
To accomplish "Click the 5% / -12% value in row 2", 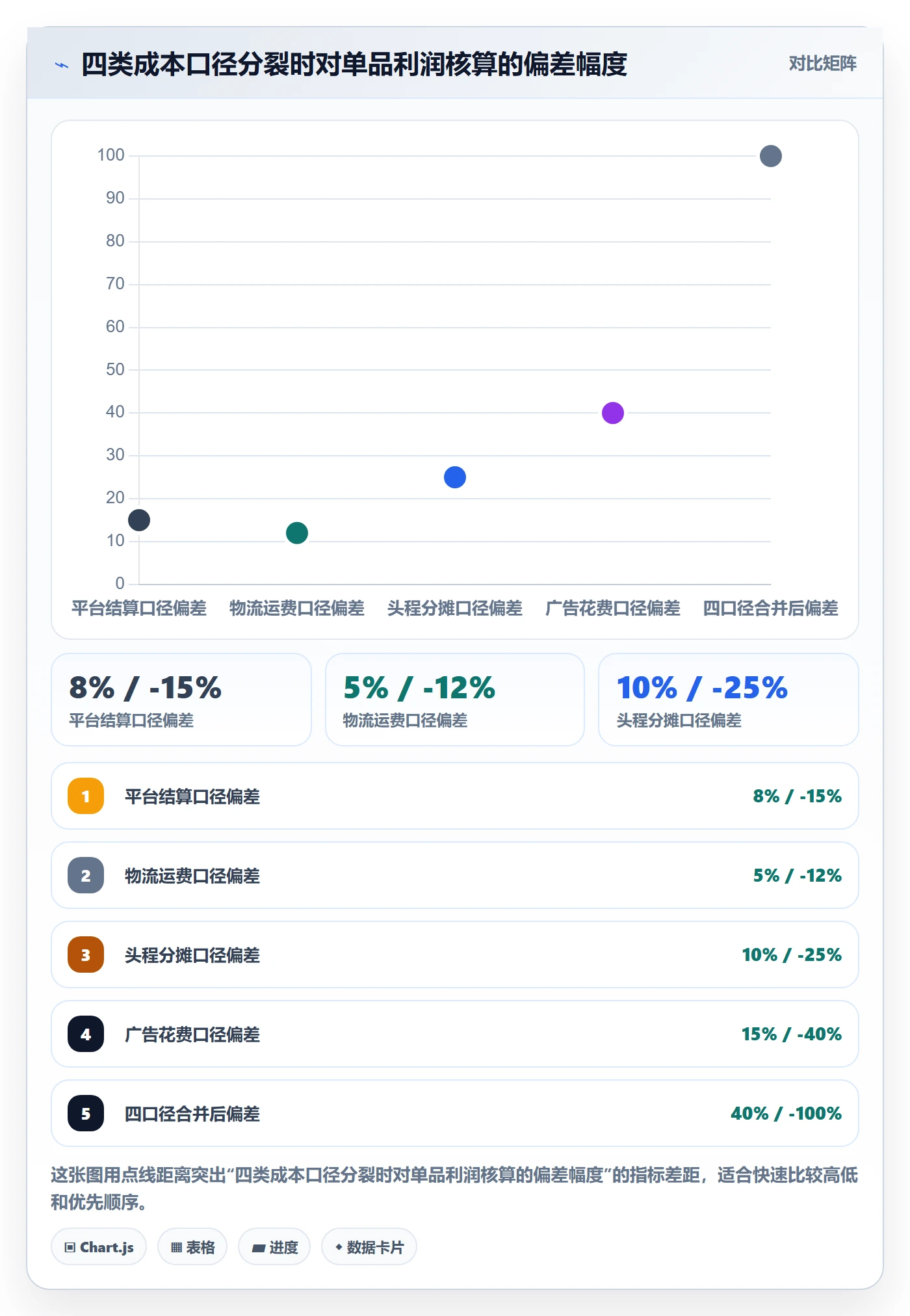I will [x=798, y=876].
